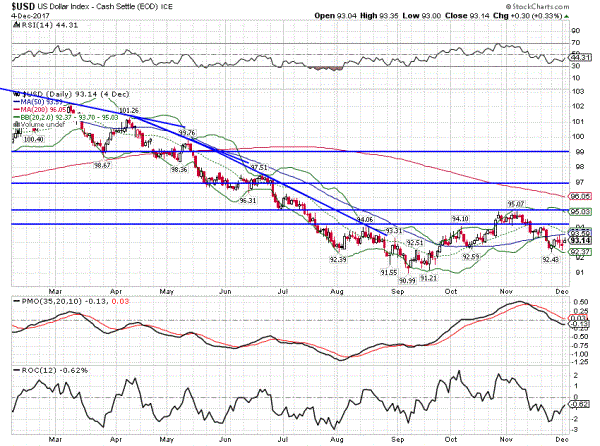
Task: Click the 101.26 April peak price label
Action: [x=128, y=110]
